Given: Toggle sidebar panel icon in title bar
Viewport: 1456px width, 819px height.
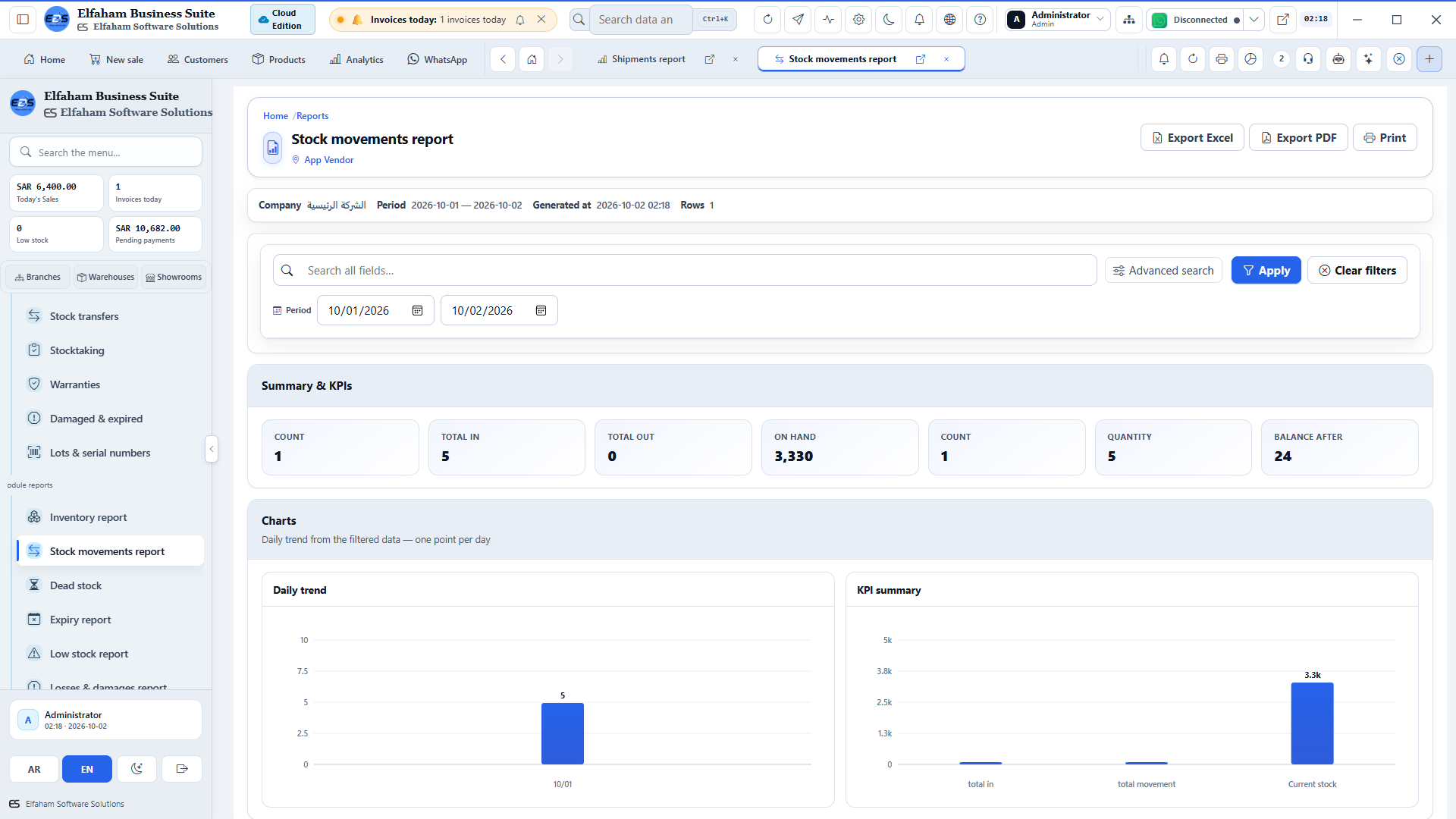Looking at the screenshot, I should tap(23, 20).
